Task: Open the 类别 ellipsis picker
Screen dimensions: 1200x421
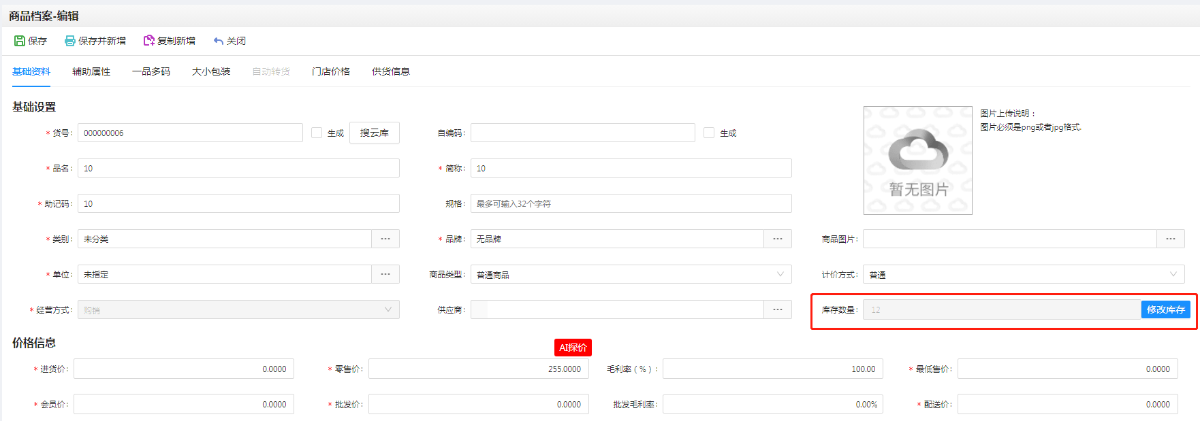Action: point(385,238)
